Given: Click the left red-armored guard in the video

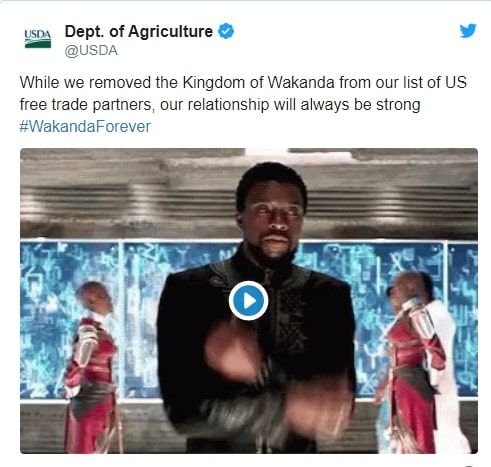Looking at the screenshot, I should coord(91,367).
